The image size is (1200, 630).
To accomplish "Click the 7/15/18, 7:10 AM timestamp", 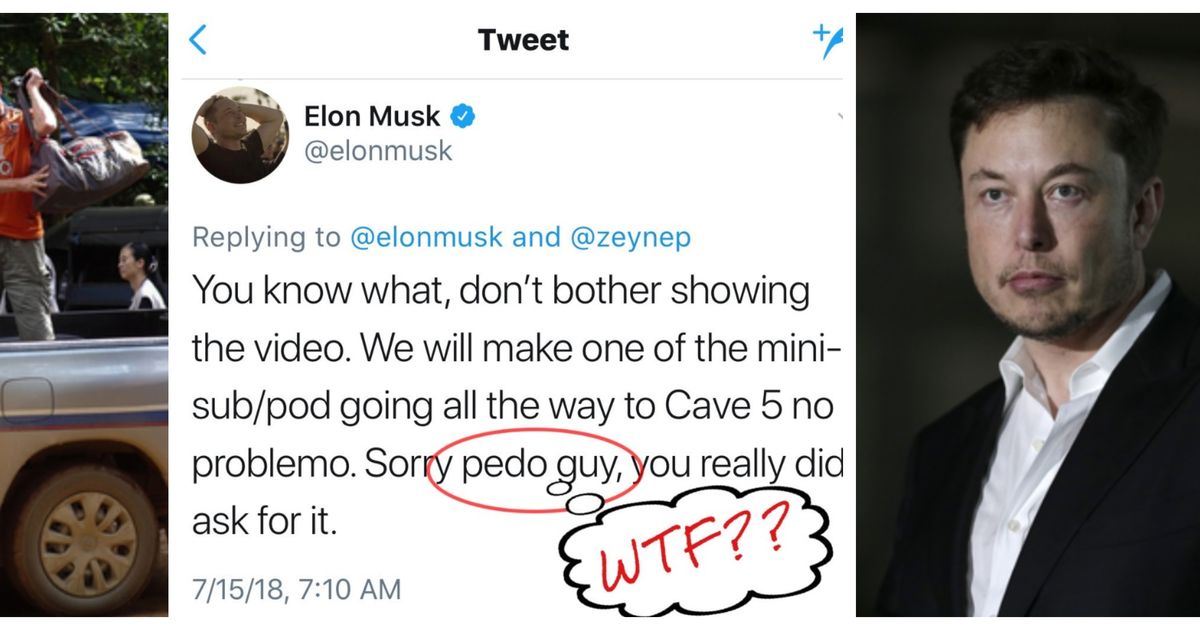I will pos(296,589).
